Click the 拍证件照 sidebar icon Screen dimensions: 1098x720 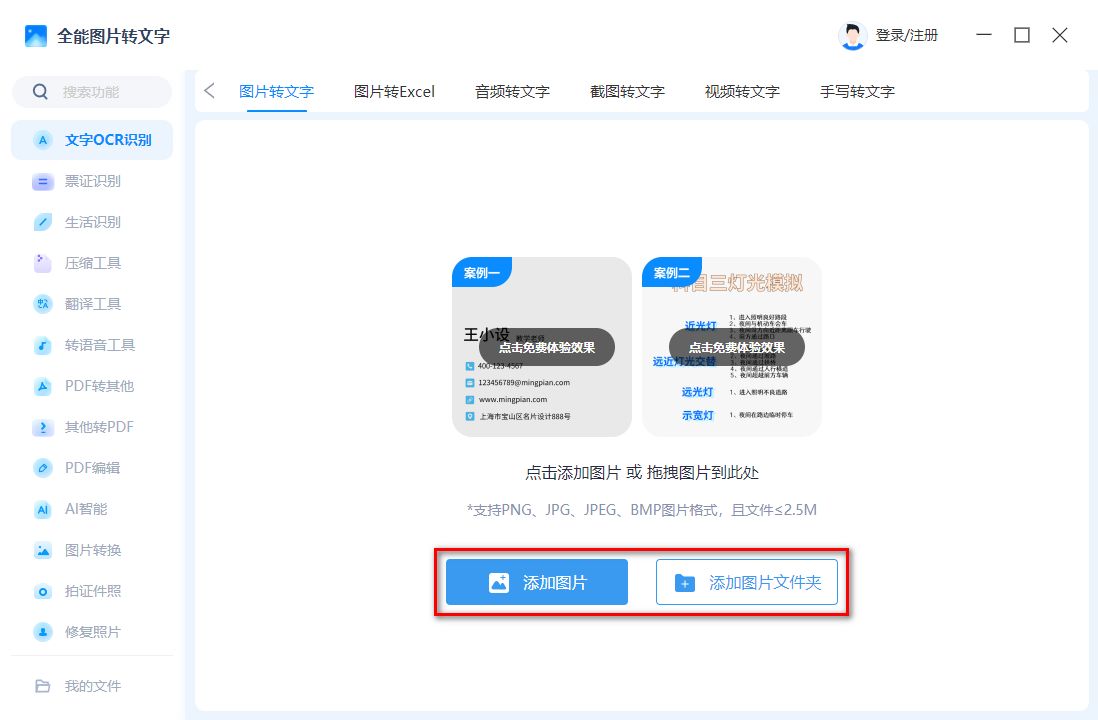point(43,591)
